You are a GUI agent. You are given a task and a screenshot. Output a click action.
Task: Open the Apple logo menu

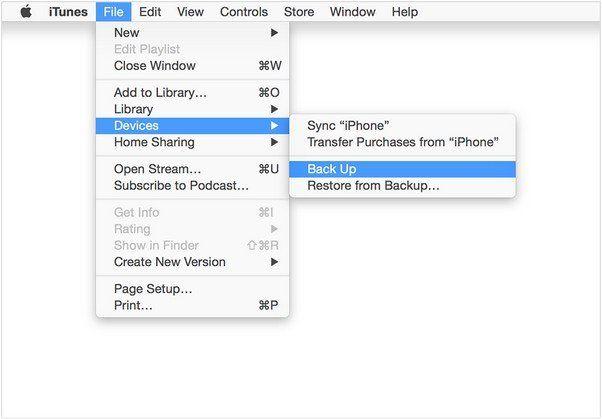click(26, 12)
